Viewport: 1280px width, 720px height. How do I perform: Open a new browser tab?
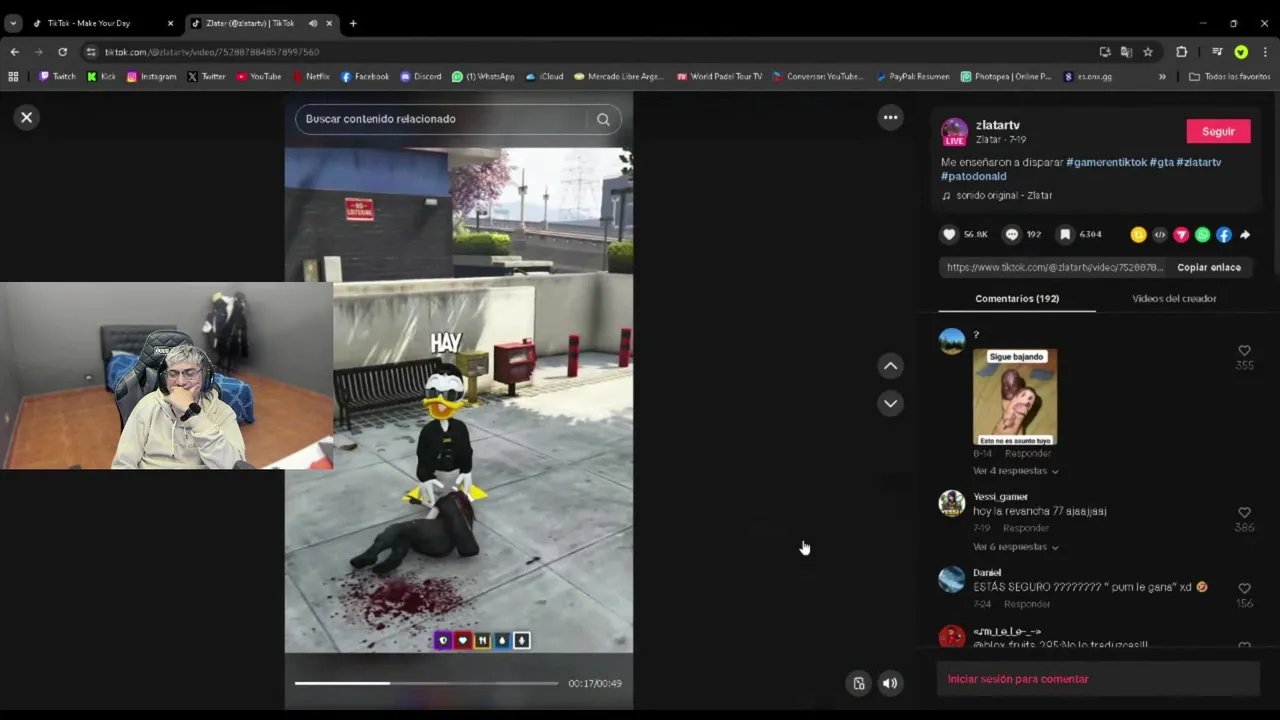(353, 23)
